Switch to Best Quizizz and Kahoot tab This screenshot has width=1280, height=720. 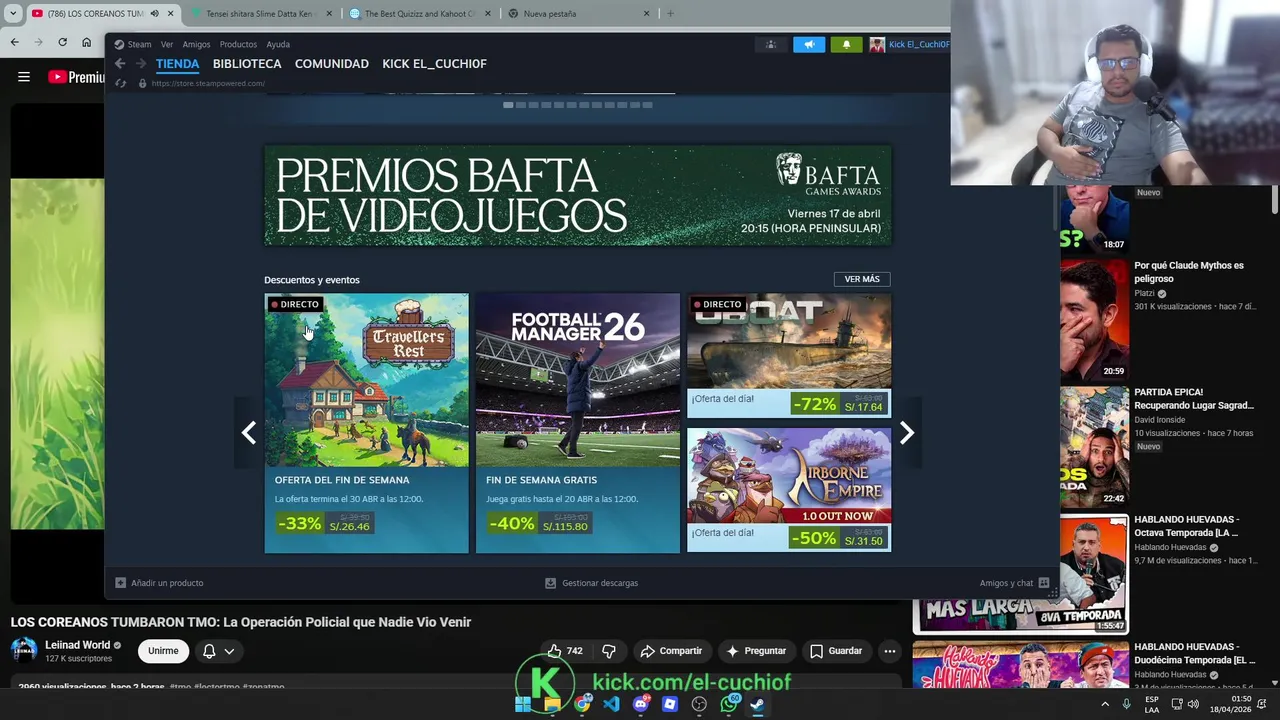coord(420,14)
